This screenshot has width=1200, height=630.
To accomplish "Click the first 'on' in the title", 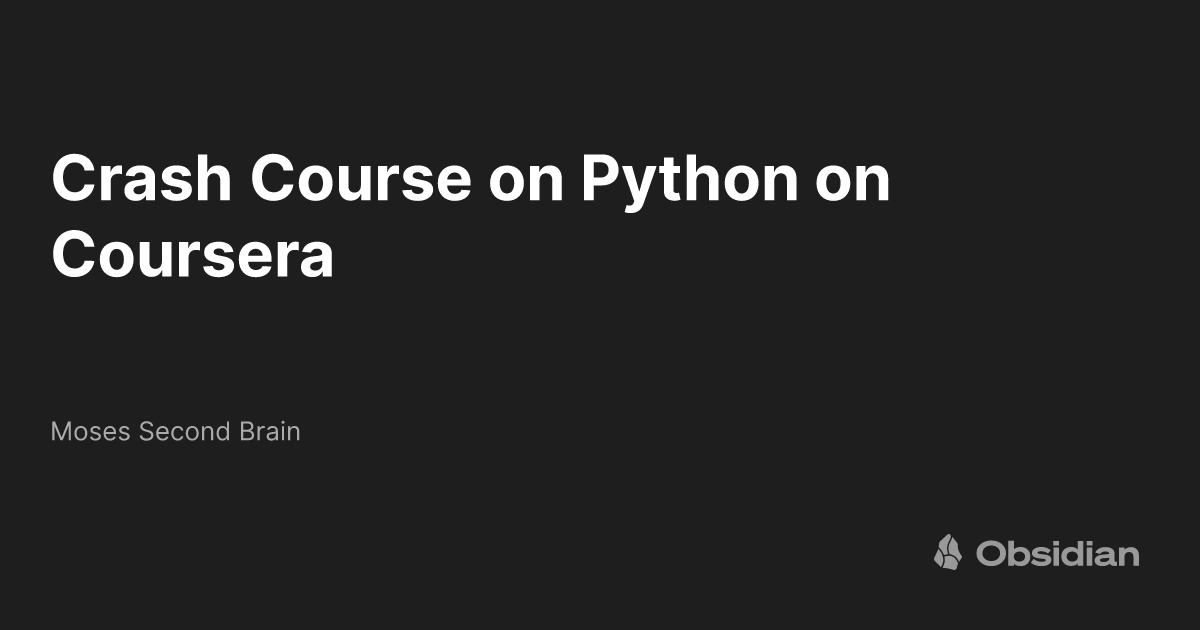I will coord(526,186).
